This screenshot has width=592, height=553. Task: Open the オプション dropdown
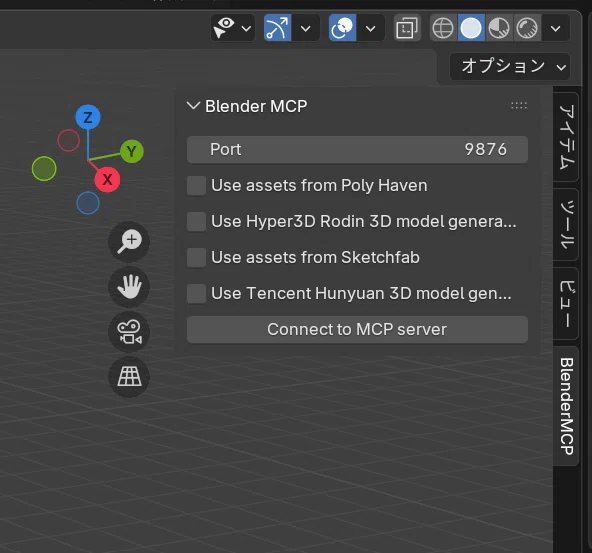pos(510,66)
